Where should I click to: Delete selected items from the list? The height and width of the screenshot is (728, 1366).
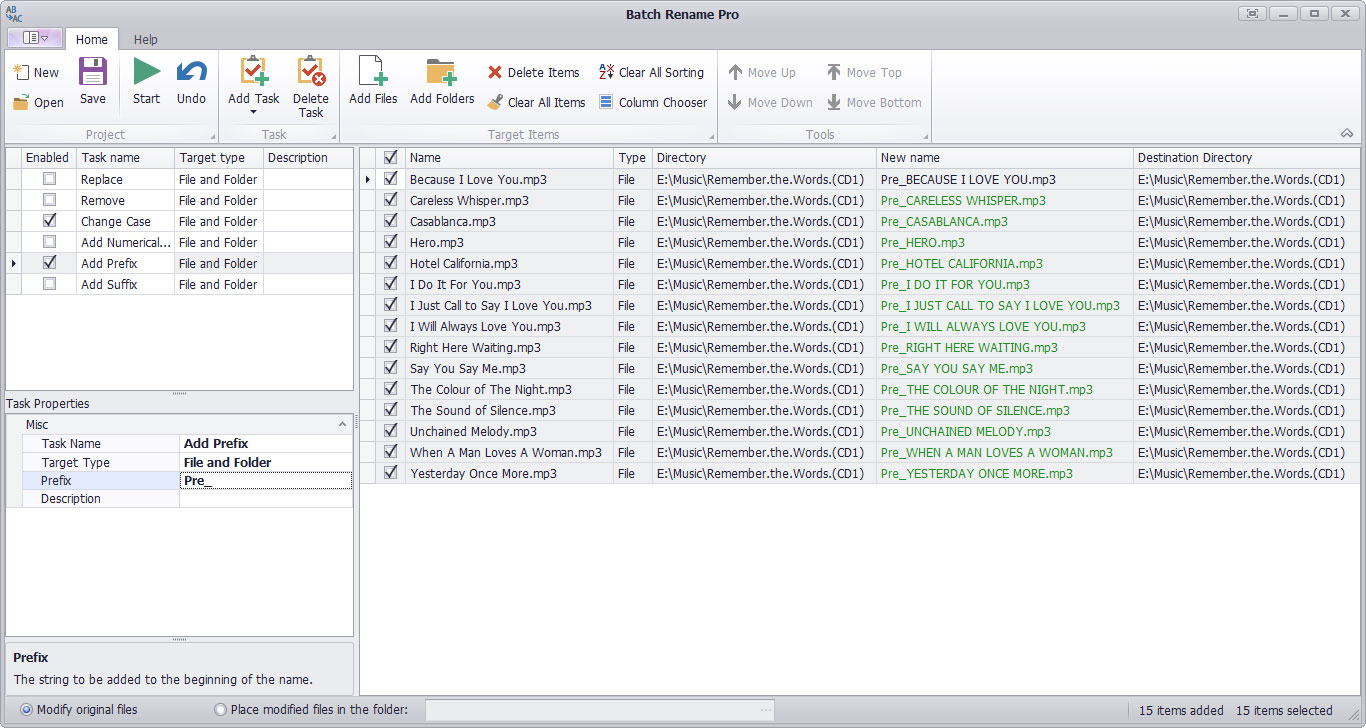534,72
